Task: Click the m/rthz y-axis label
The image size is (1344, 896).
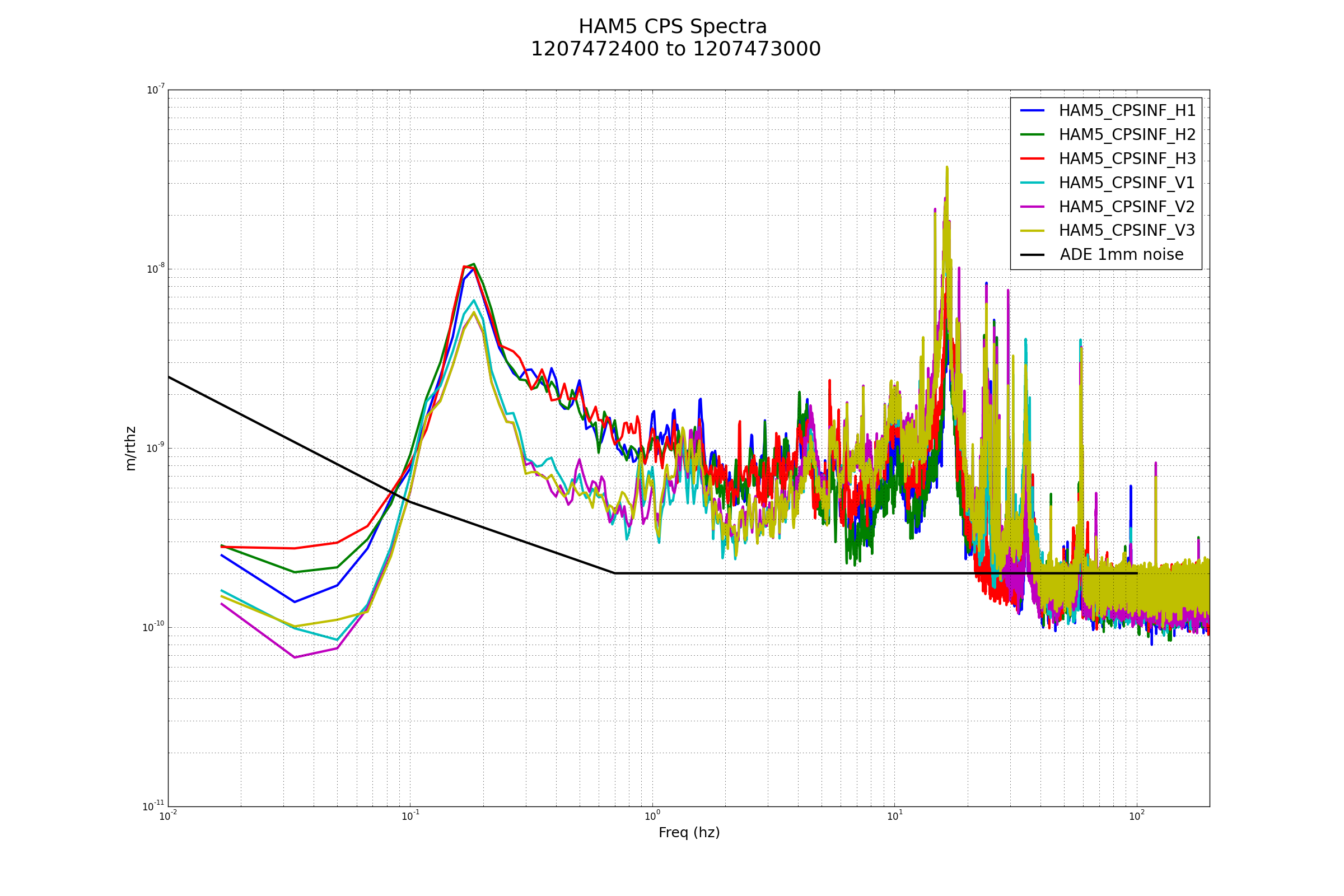Action: 131,449
